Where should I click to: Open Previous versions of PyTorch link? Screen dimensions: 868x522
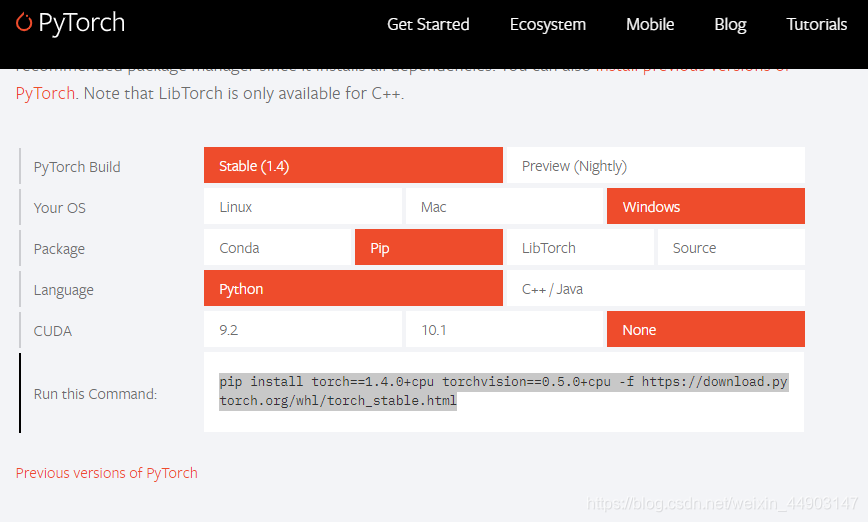click(x=106, y=473)
